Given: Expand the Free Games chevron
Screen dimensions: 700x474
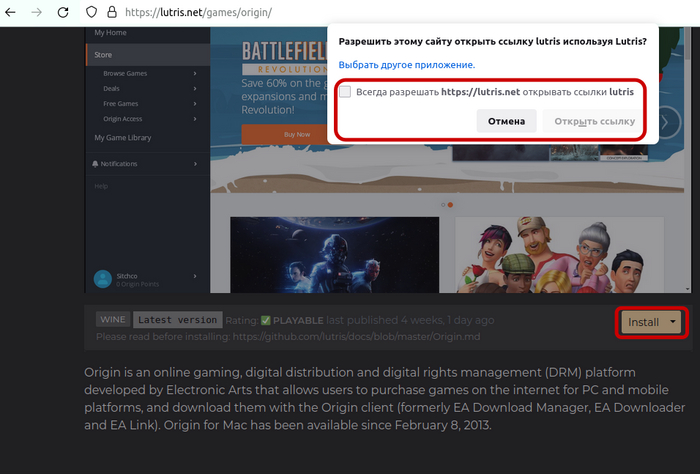Looking at the screenshot, I should coord(195,104).
